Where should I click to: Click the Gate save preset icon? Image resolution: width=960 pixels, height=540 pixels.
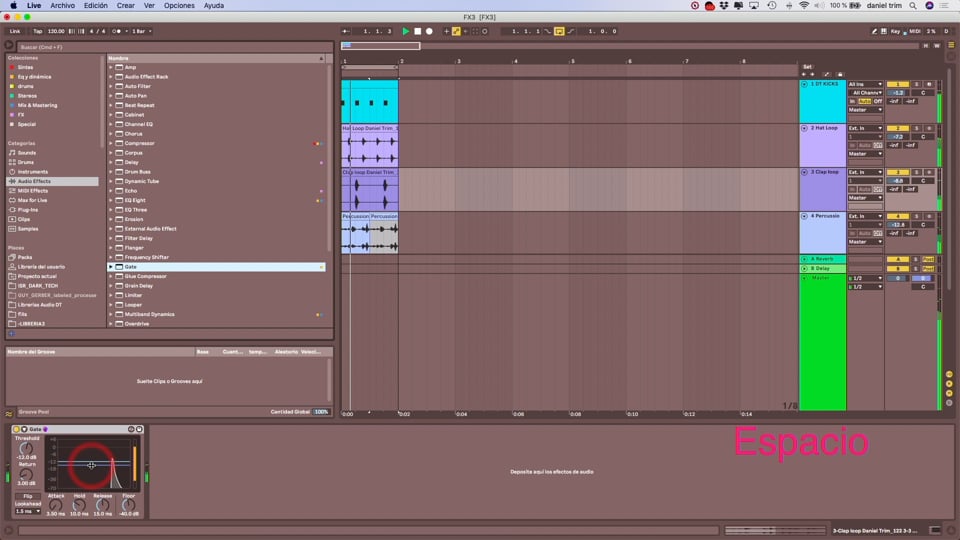coord(139,429)
